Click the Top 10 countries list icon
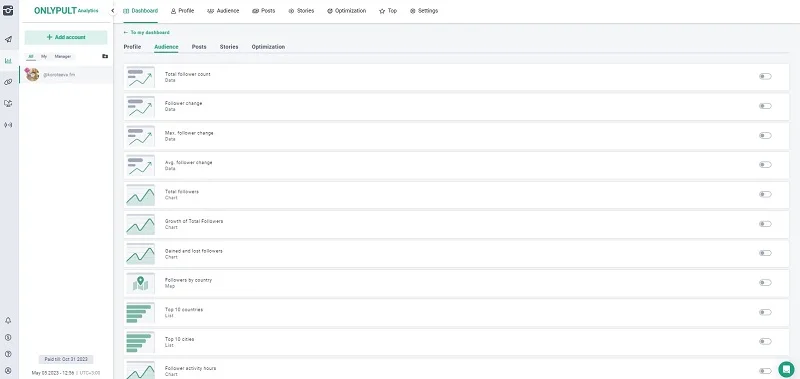Viewport: 800px width, 379px height. point(140,313)
